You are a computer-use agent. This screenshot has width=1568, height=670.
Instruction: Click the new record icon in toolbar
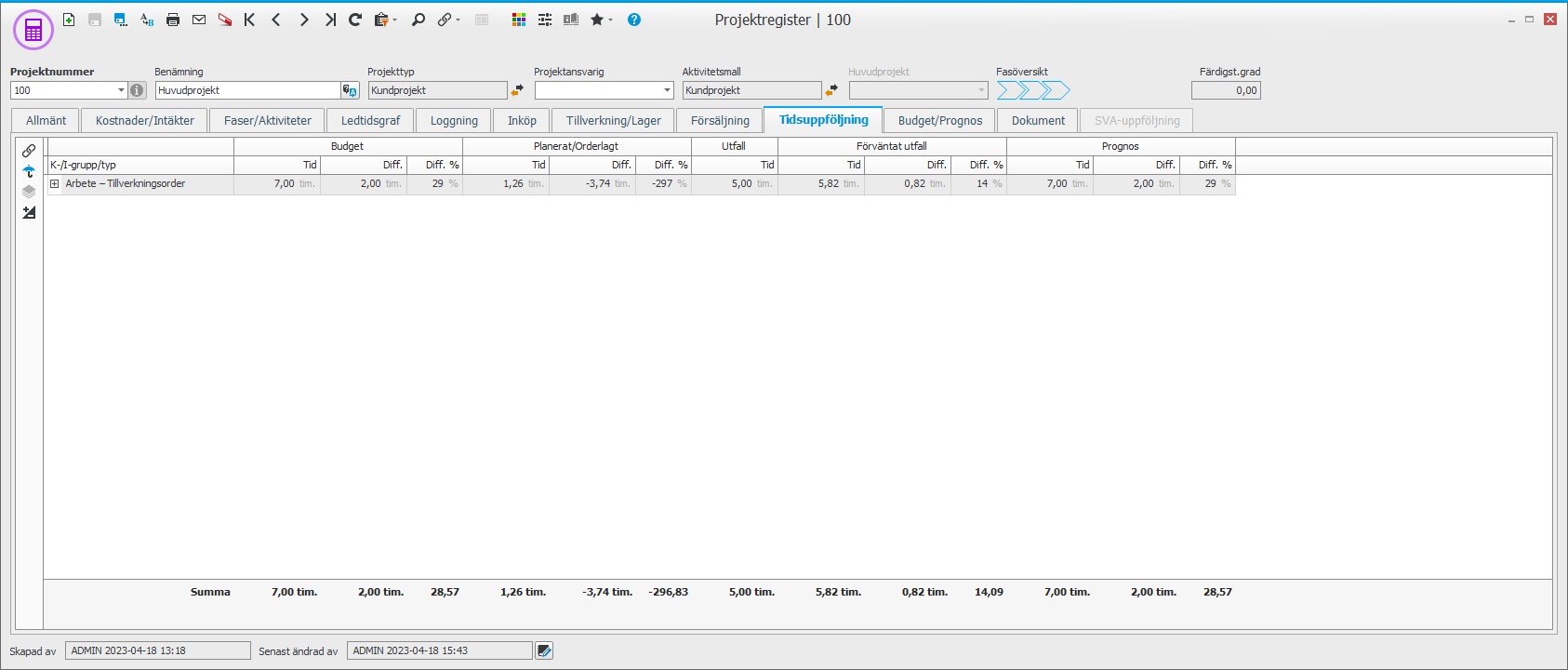(x=69, y=20)
